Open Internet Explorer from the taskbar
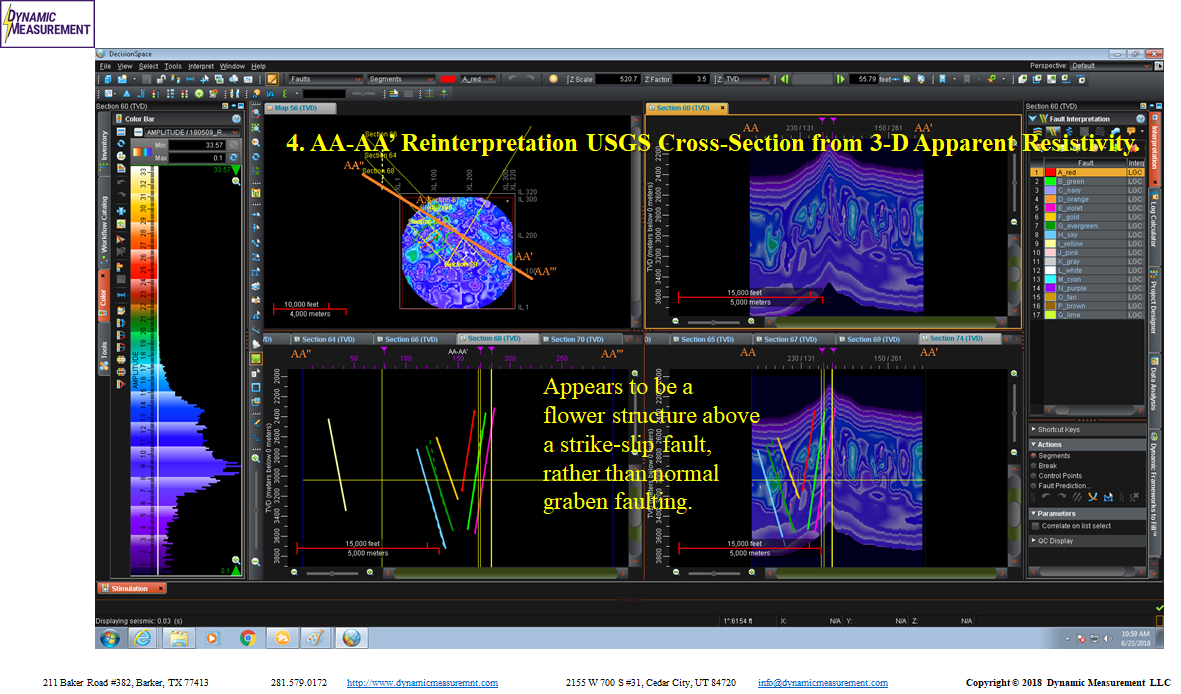This screenshot has height=694, width=1181. [142, 638]
